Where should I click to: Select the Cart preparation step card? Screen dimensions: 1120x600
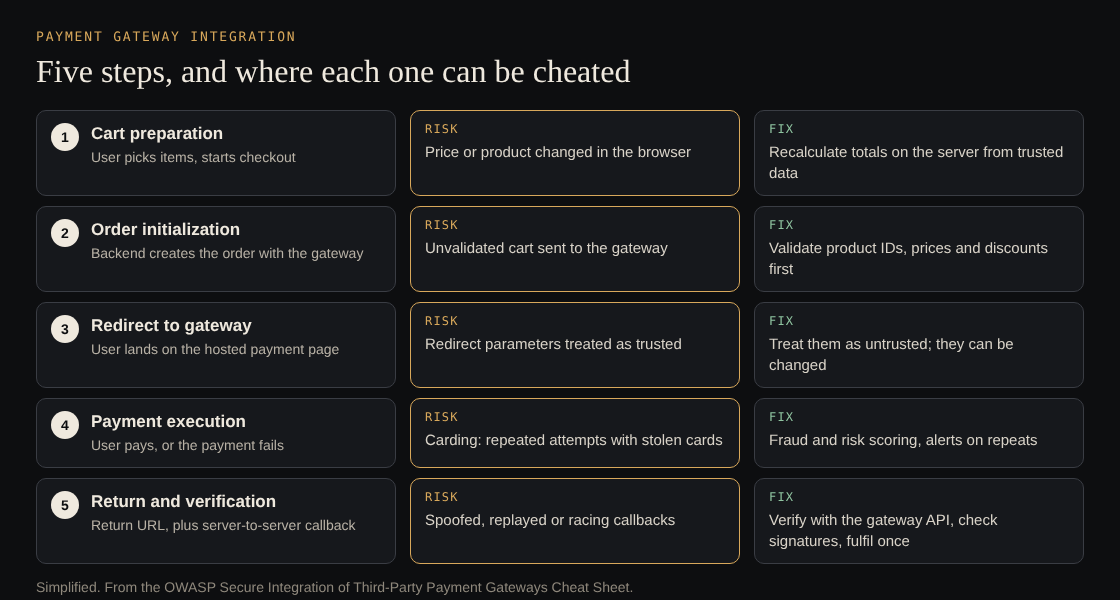216,153
